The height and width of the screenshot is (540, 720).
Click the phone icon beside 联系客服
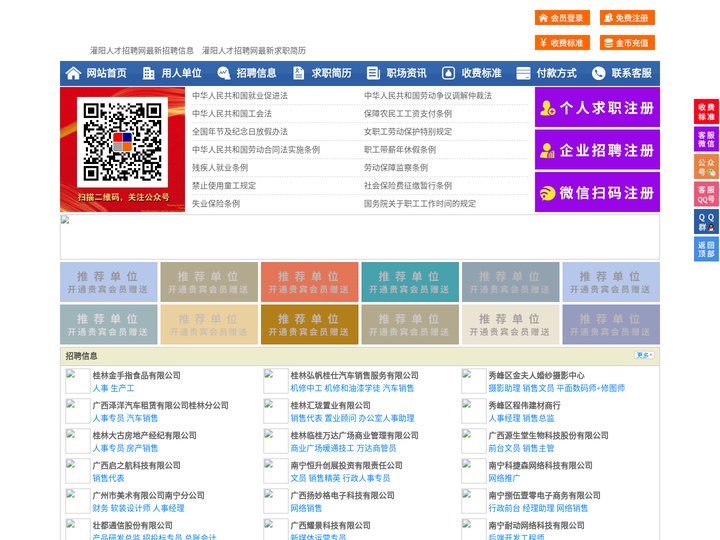(x=598, y=73)
